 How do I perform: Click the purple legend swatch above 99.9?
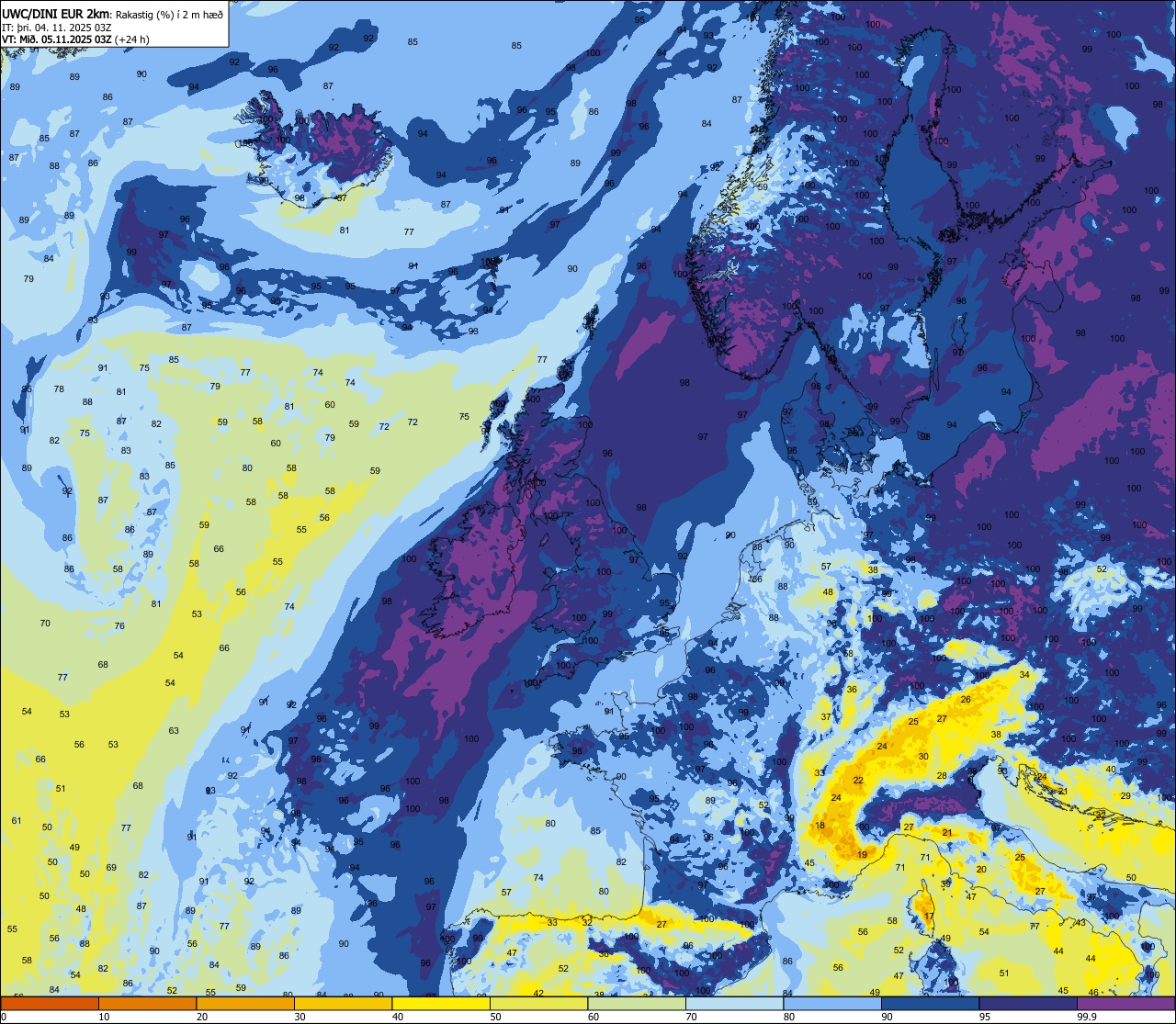pyautogui.click(x=1126, y=1003)
